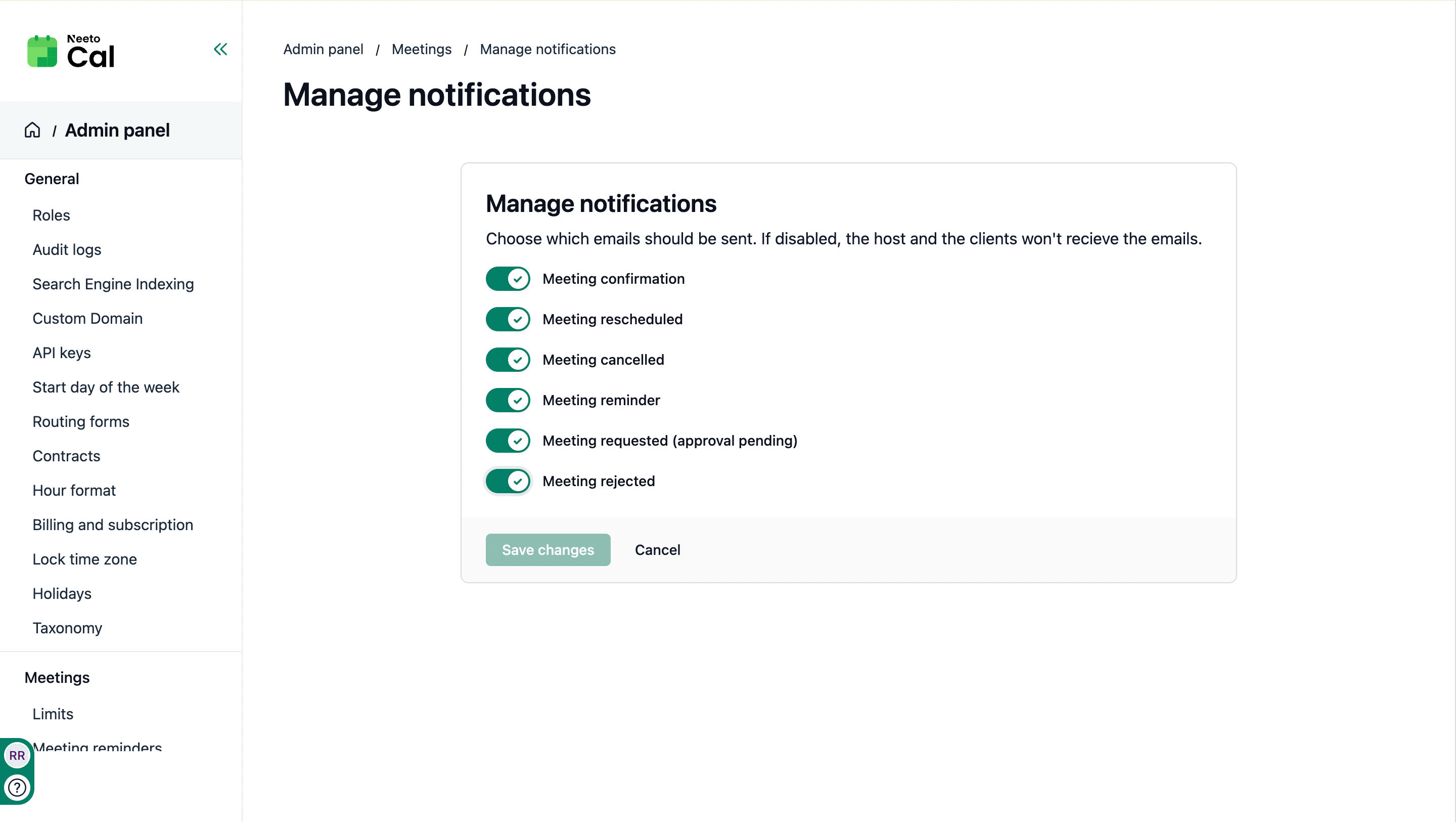Select Audit logs sidebar item
1456x822 pixels.
[x=67, y=249]
